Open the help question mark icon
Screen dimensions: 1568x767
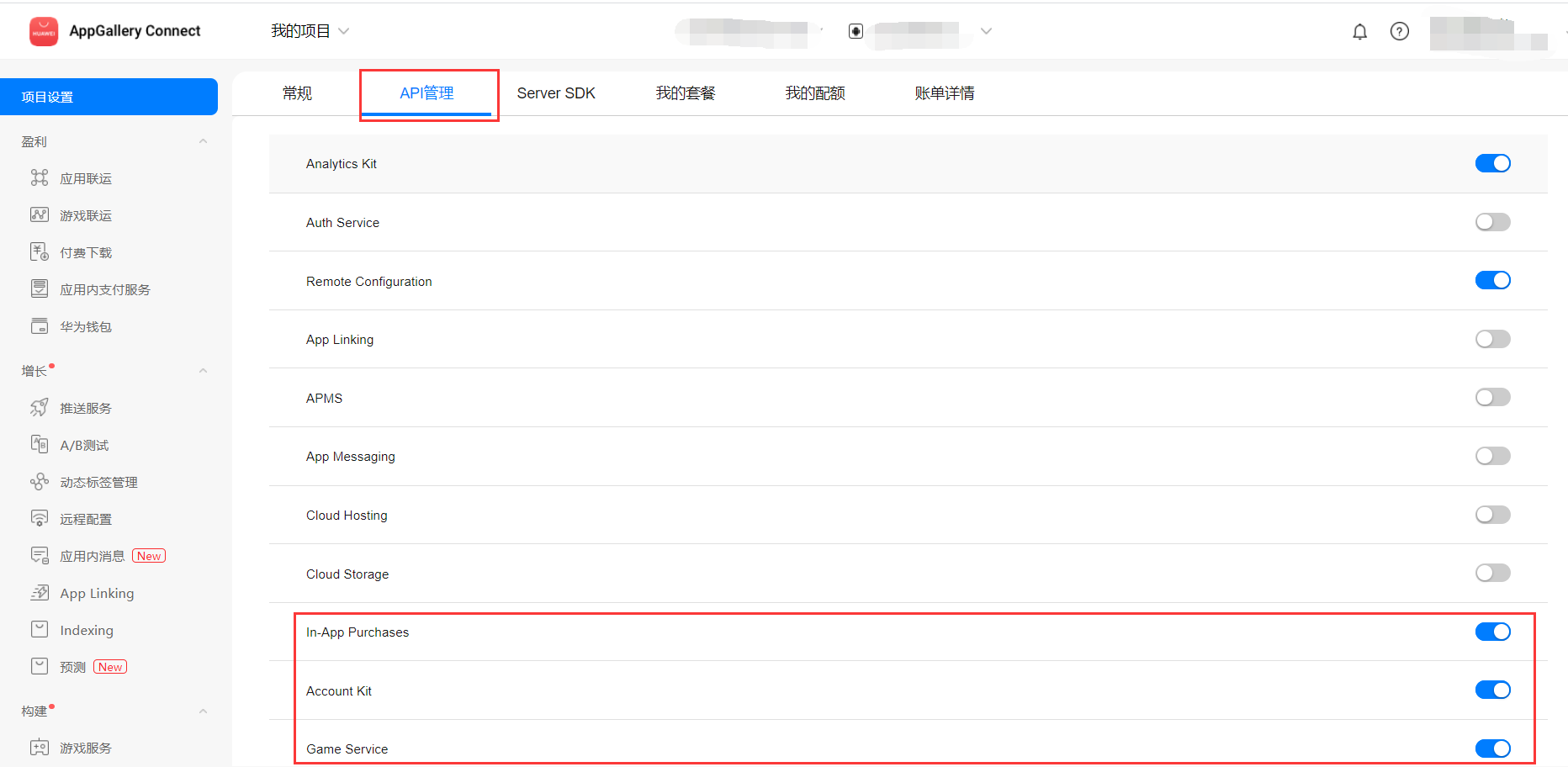[1400, 32]
